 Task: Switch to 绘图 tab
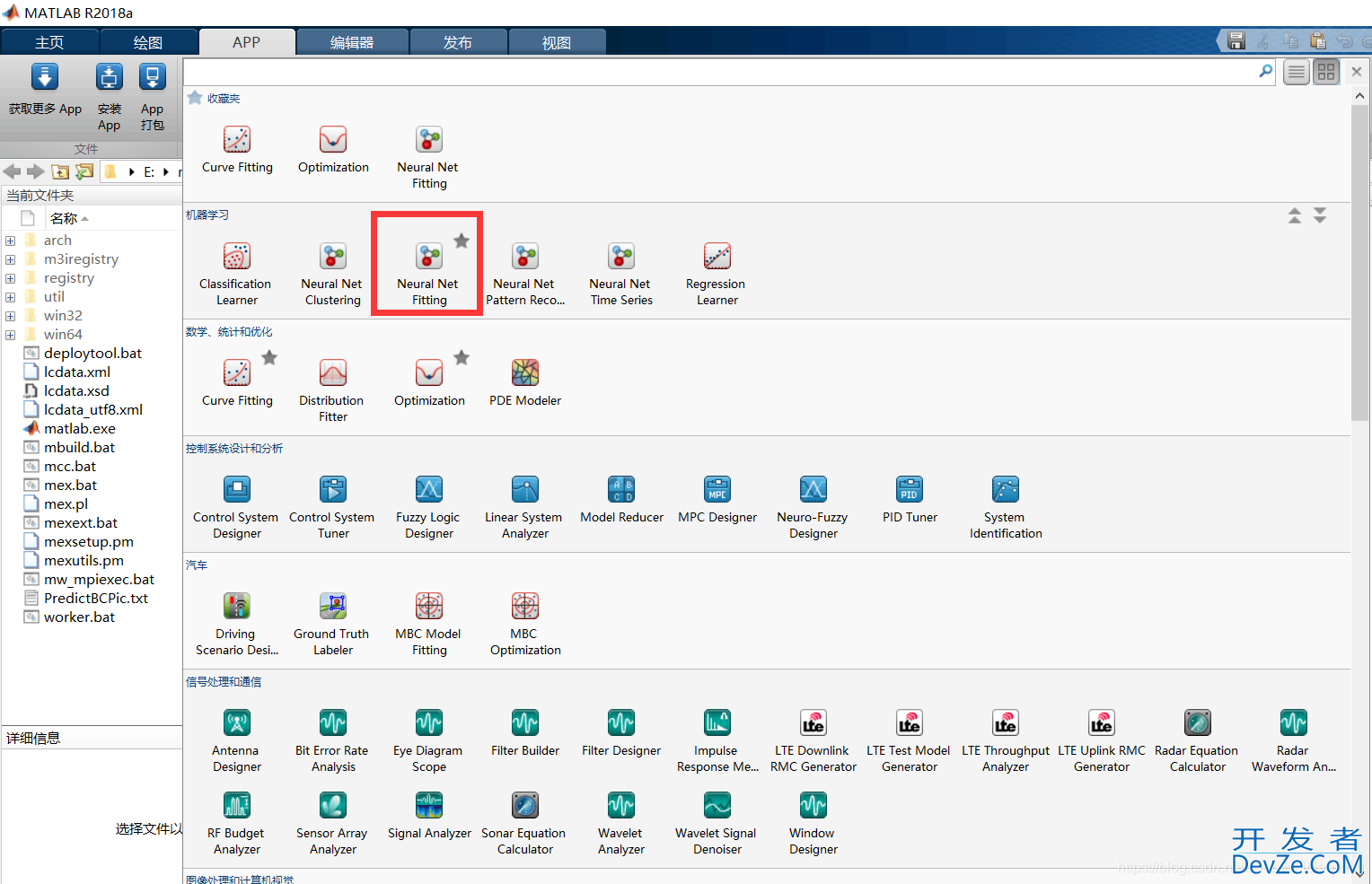pos(148,42)
